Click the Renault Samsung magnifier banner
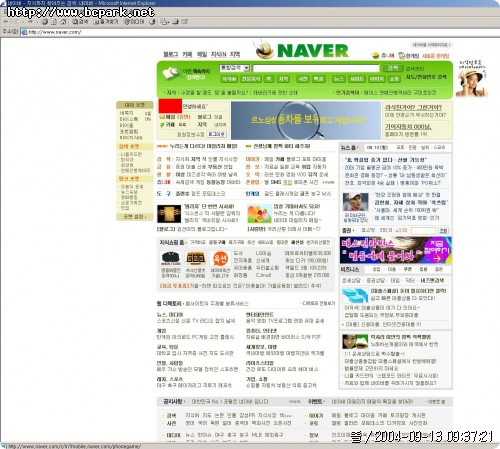 tap(306, 120)
